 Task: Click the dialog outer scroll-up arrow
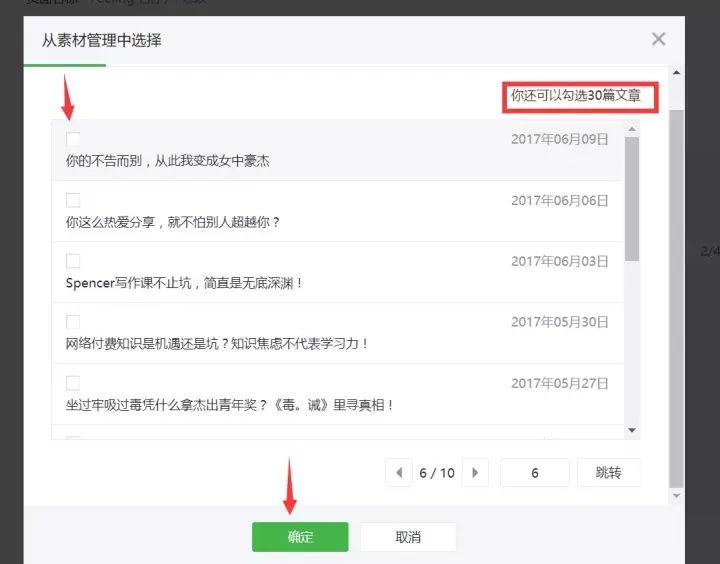point(676,73)
